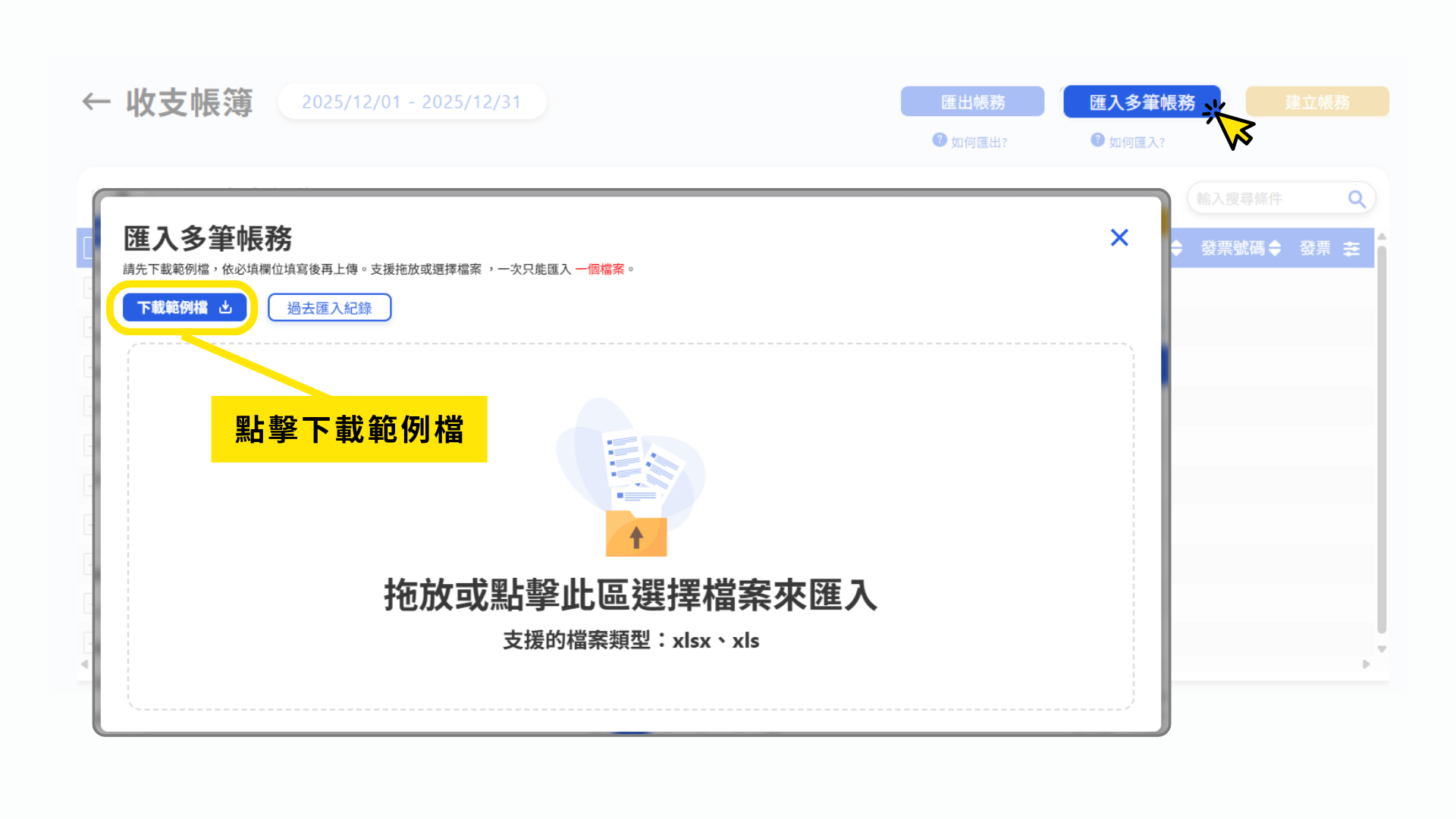Close the 匯入多筆帳務 dialog with X

click(1119, 238)
